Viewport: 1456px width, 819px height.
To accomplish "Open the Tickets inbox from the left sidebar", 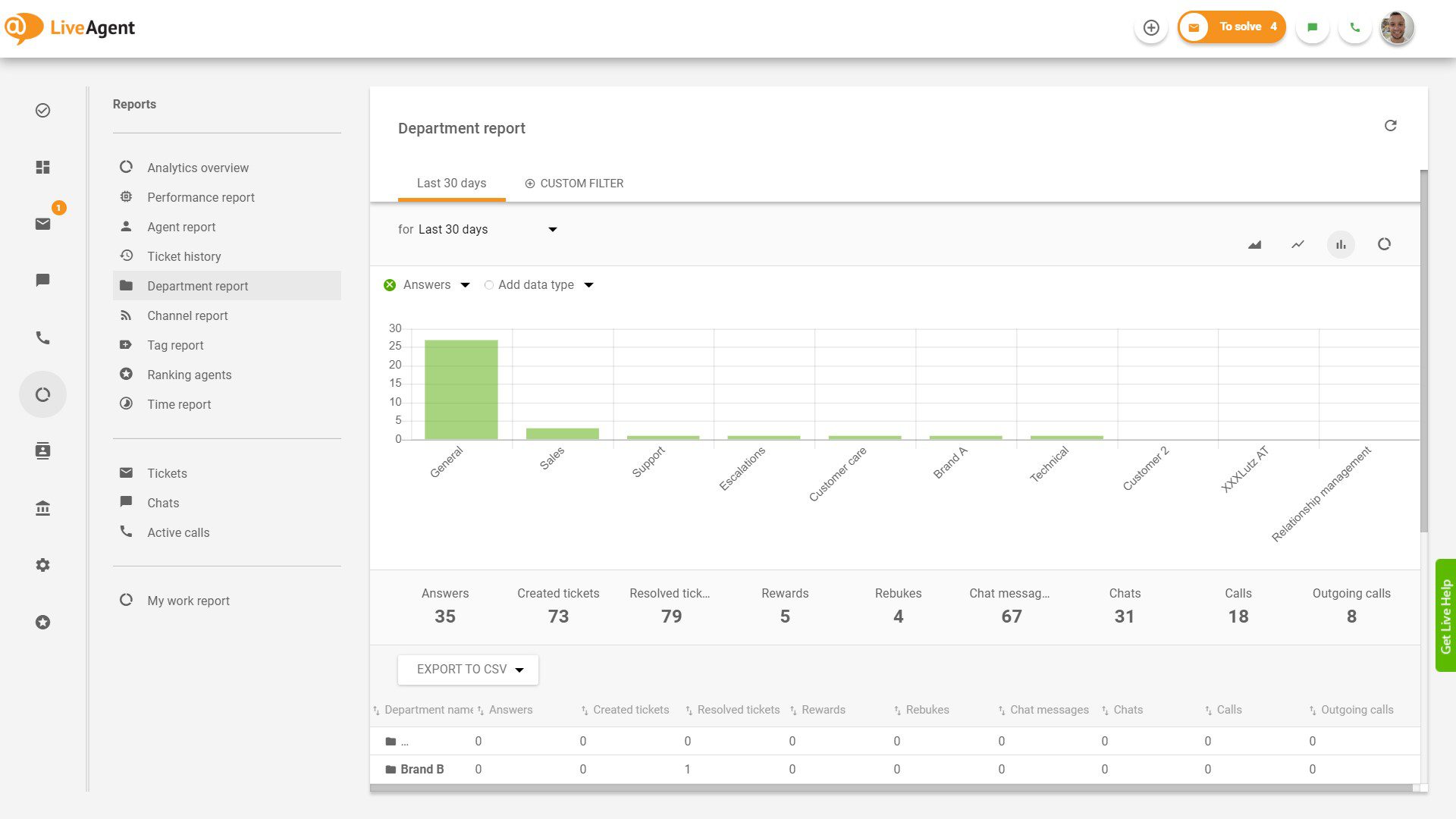I will click(x=42, y=222).
